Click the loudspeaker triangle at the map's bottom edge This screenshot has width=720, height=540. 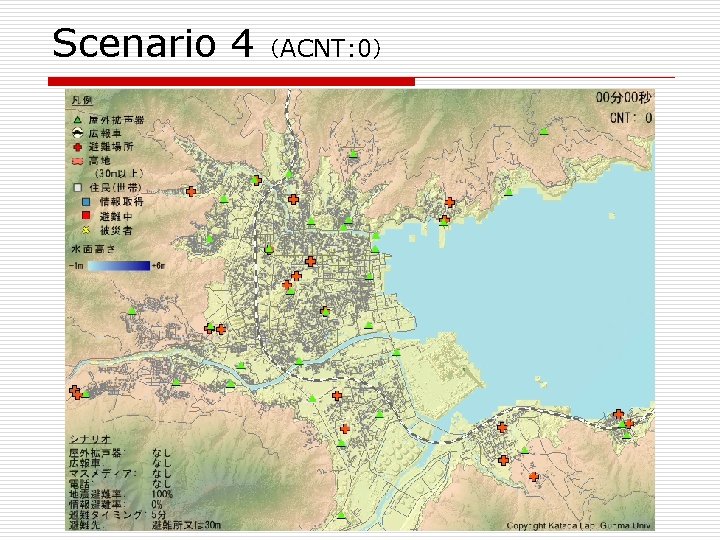(341, 515)
